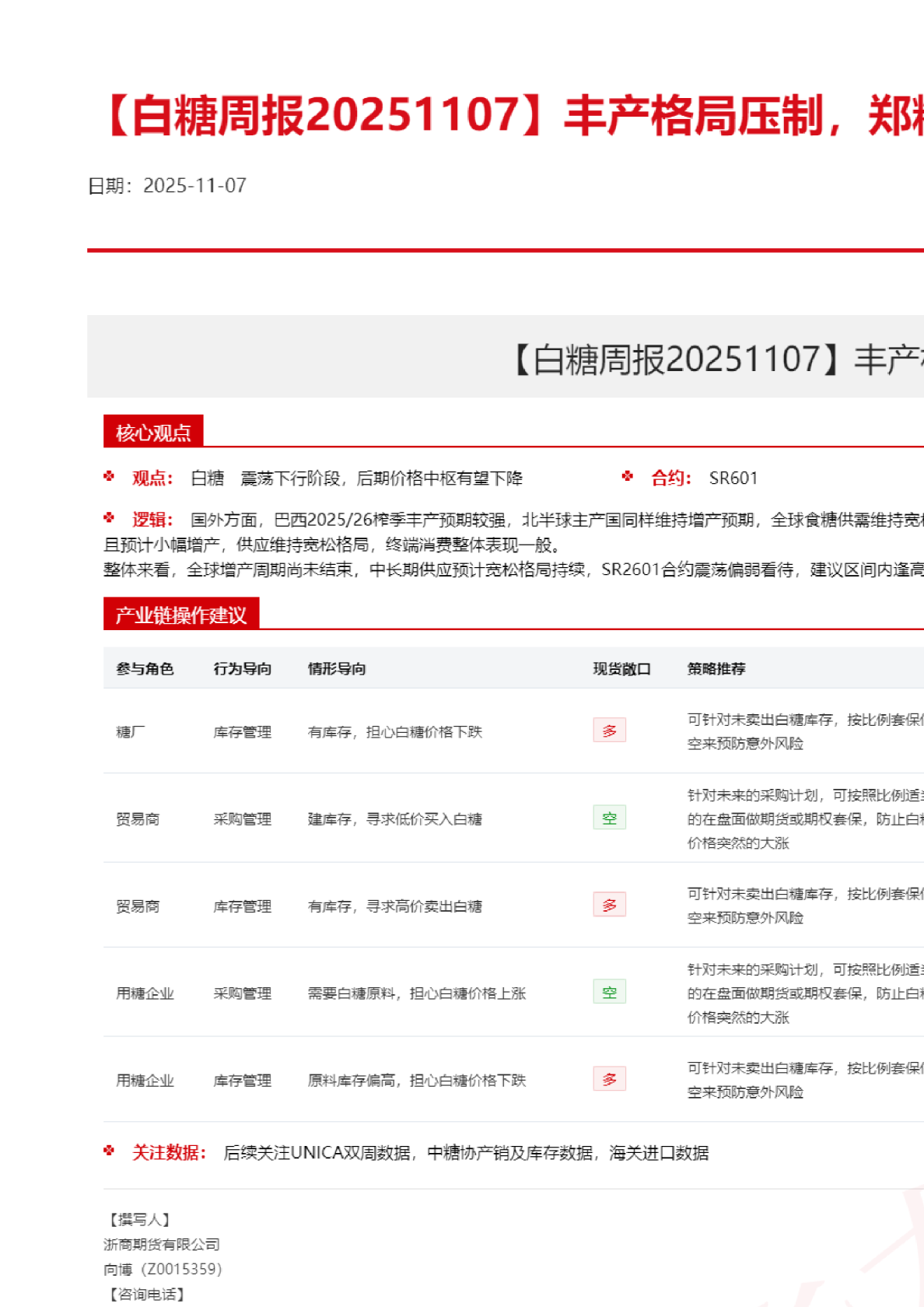Viewport: 924px width, 1307px height.
Task: Click the green 空 badge for 用糖企业 采购管理
Action: click(x=609, y=992)
